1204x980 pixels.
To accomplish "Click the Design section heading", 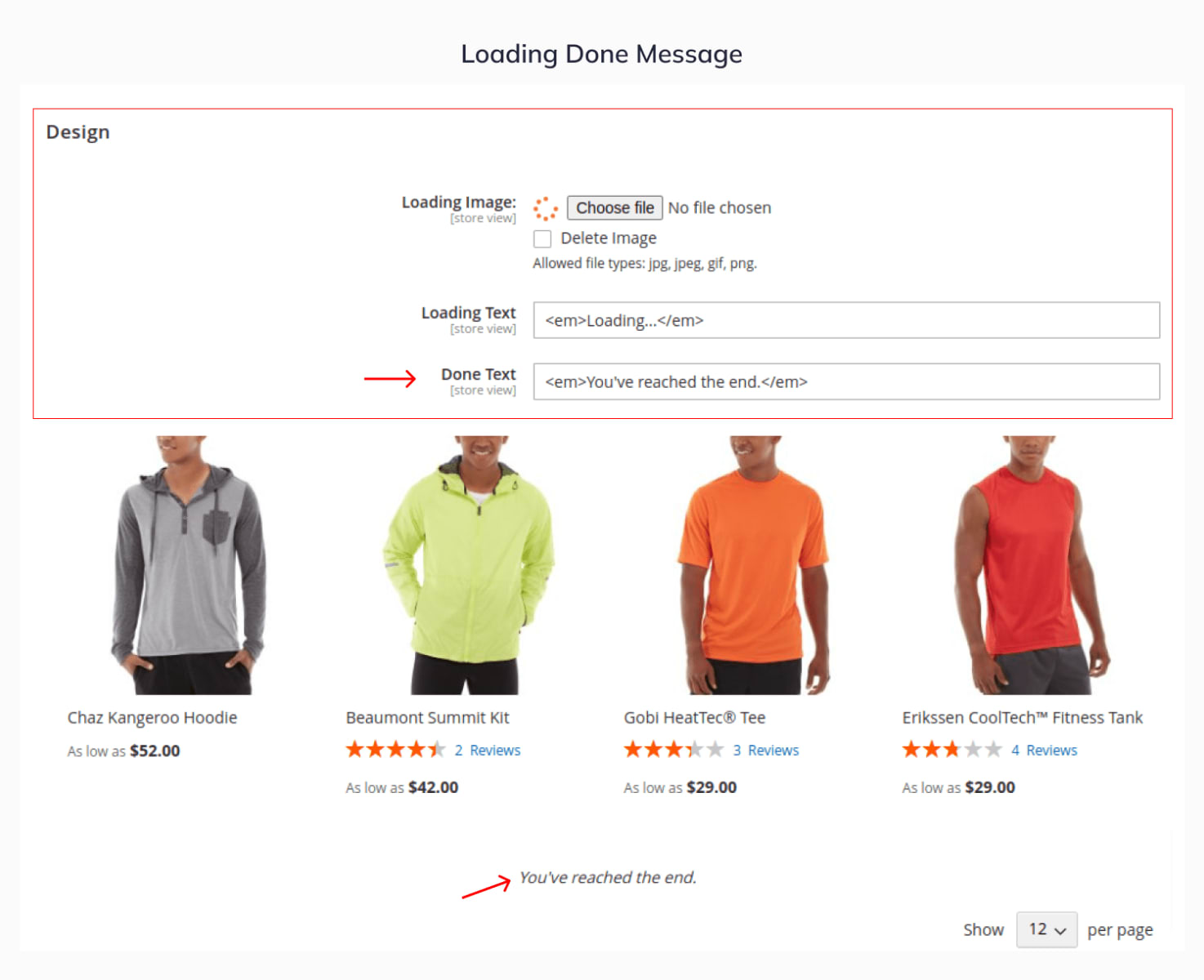I will pyautogui.click(x=78, y=132).
